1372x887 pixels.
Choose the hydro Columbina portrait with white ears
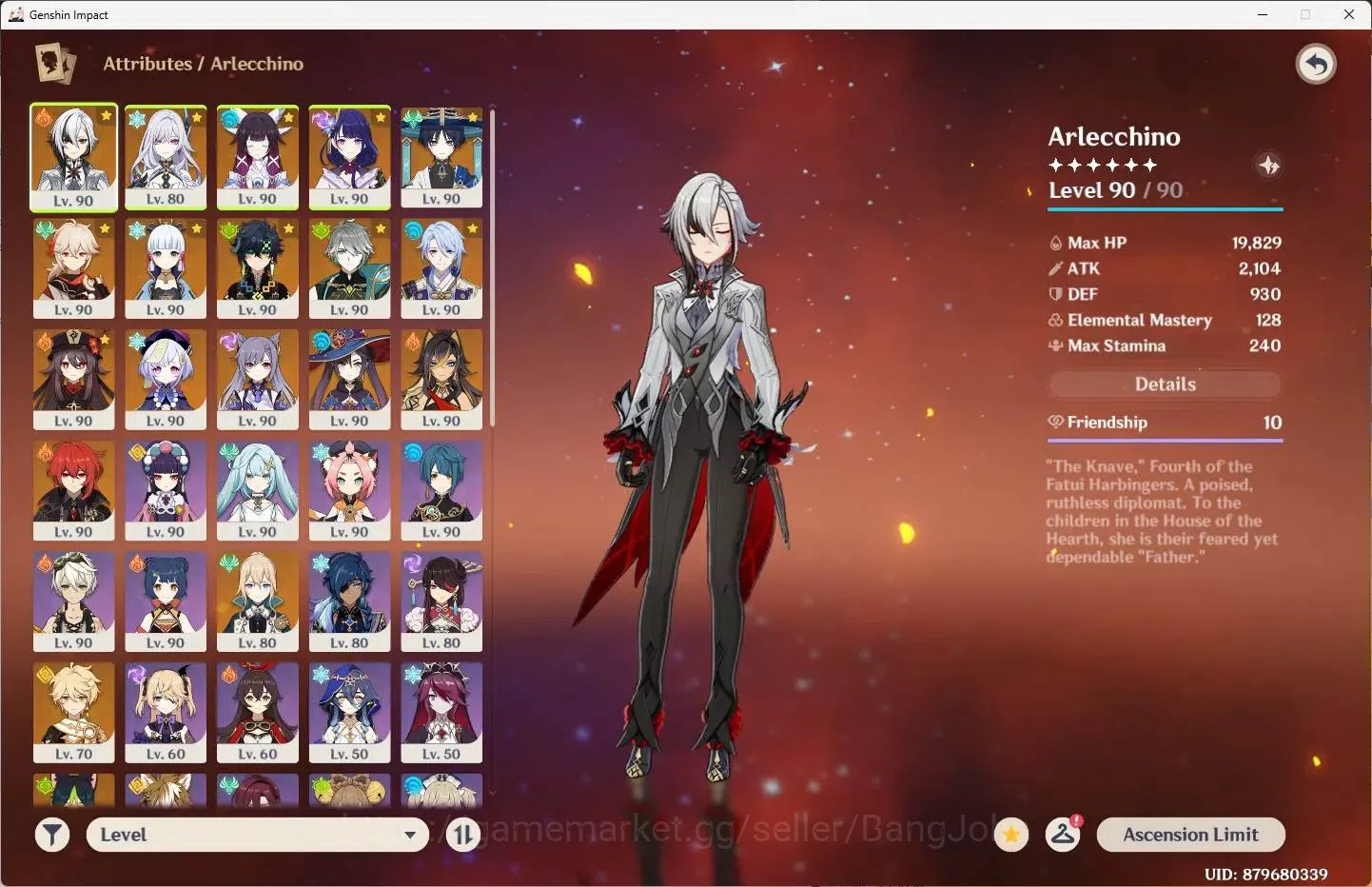pyautogui.click(x=257, y=157)
